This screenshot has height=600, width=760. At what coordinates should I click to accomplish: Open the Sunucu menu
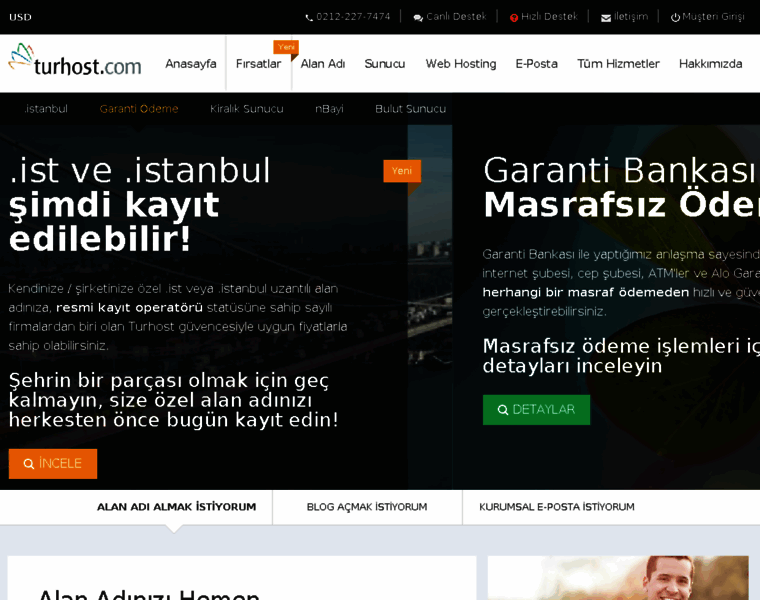[385, 64]
